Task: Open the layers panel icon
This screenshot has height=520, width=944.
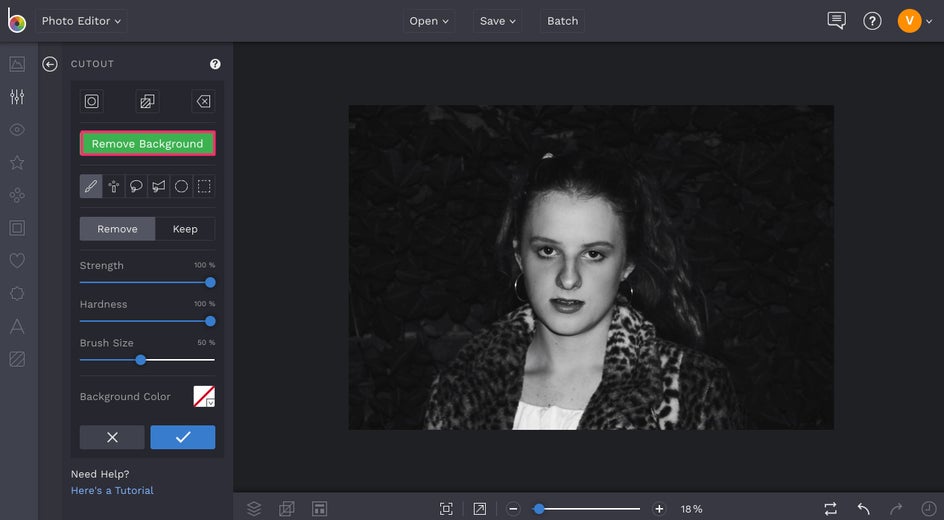Action: point(254,509)
